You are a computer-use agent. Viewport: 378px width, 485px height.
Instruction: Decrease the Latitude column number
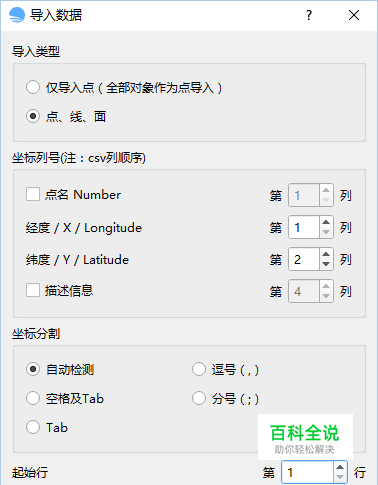click(326, 265)
